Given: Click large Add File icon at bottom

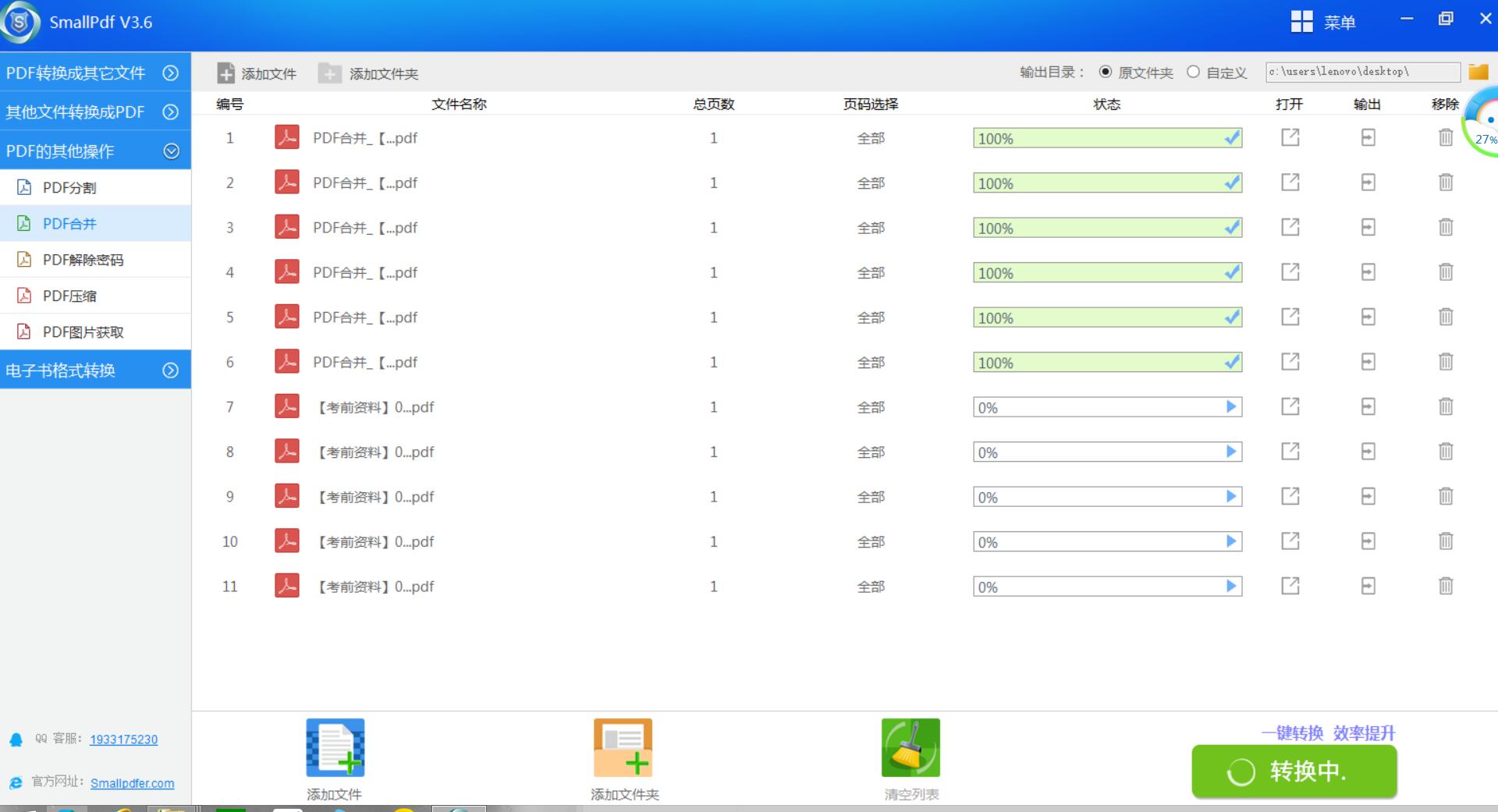Looking at the screenshot, I should [x=335, y=747].
